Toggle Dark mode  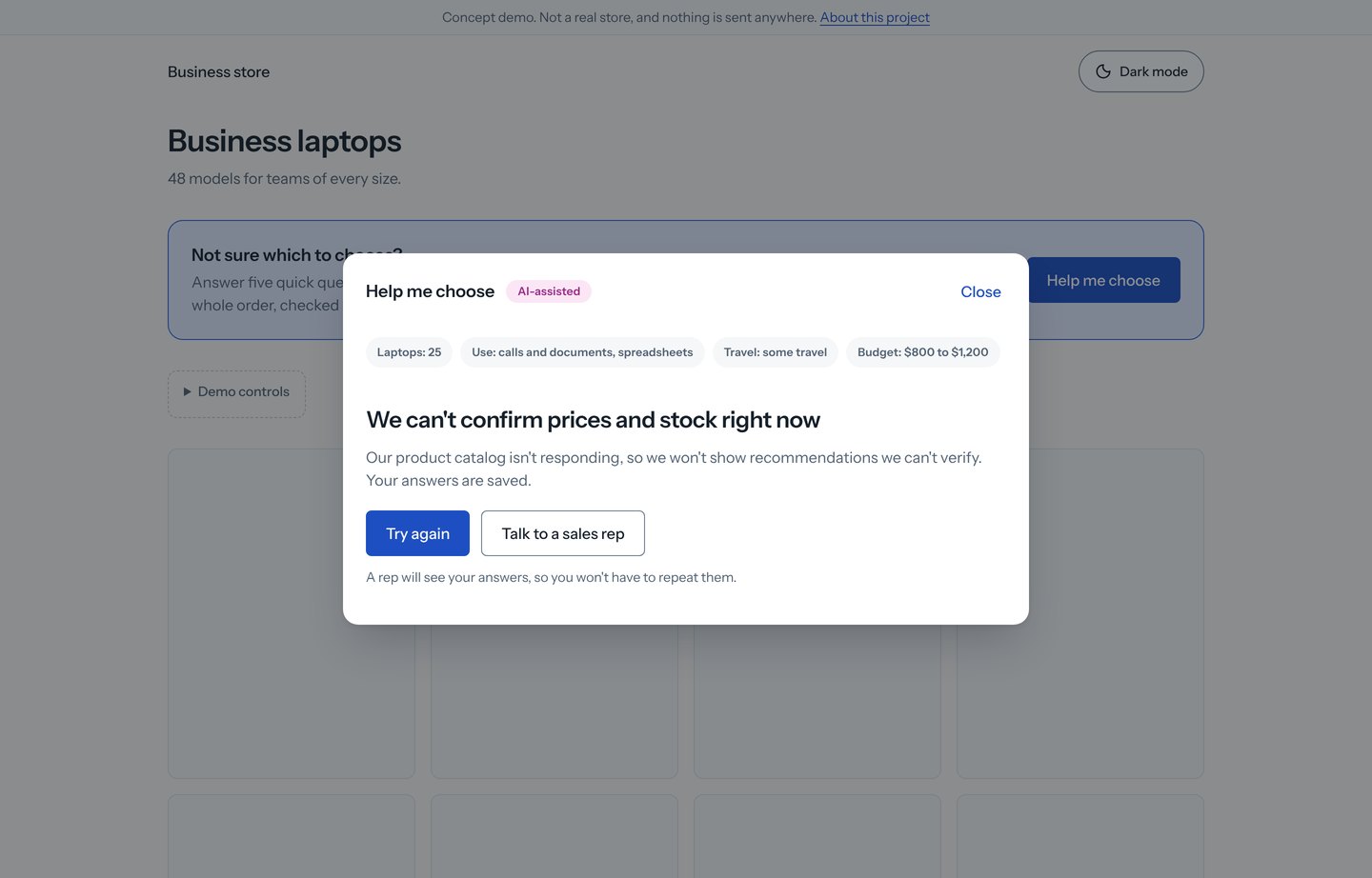(x=1140, y=71)
